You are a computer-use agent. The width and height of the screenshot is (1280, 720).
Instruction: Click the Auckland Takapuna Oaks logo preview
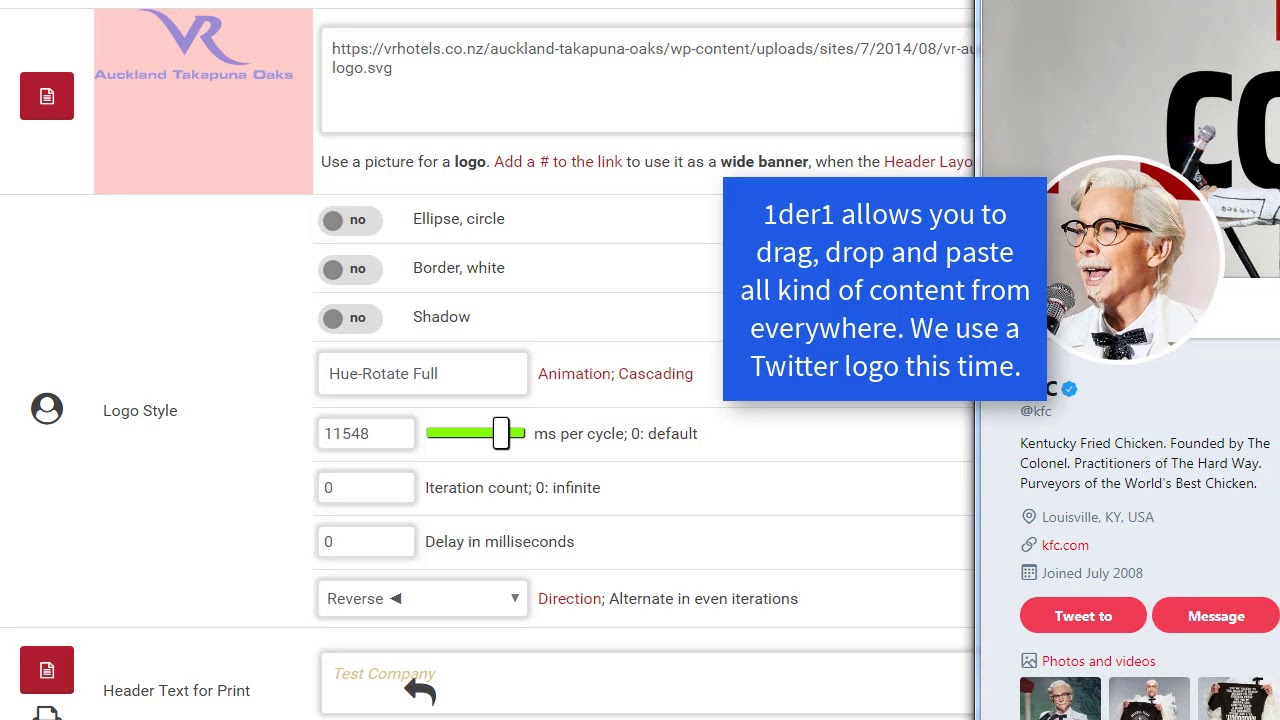(203, 100)
